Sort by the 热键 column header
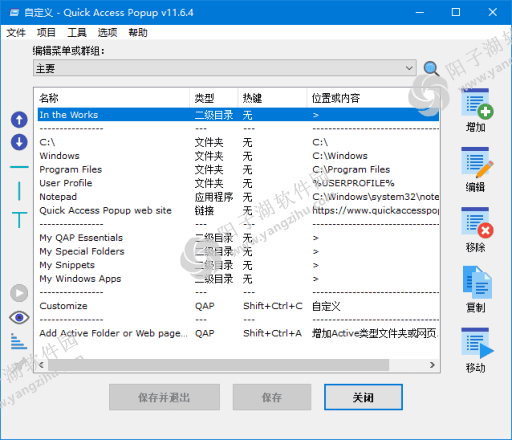 point(272,98)
